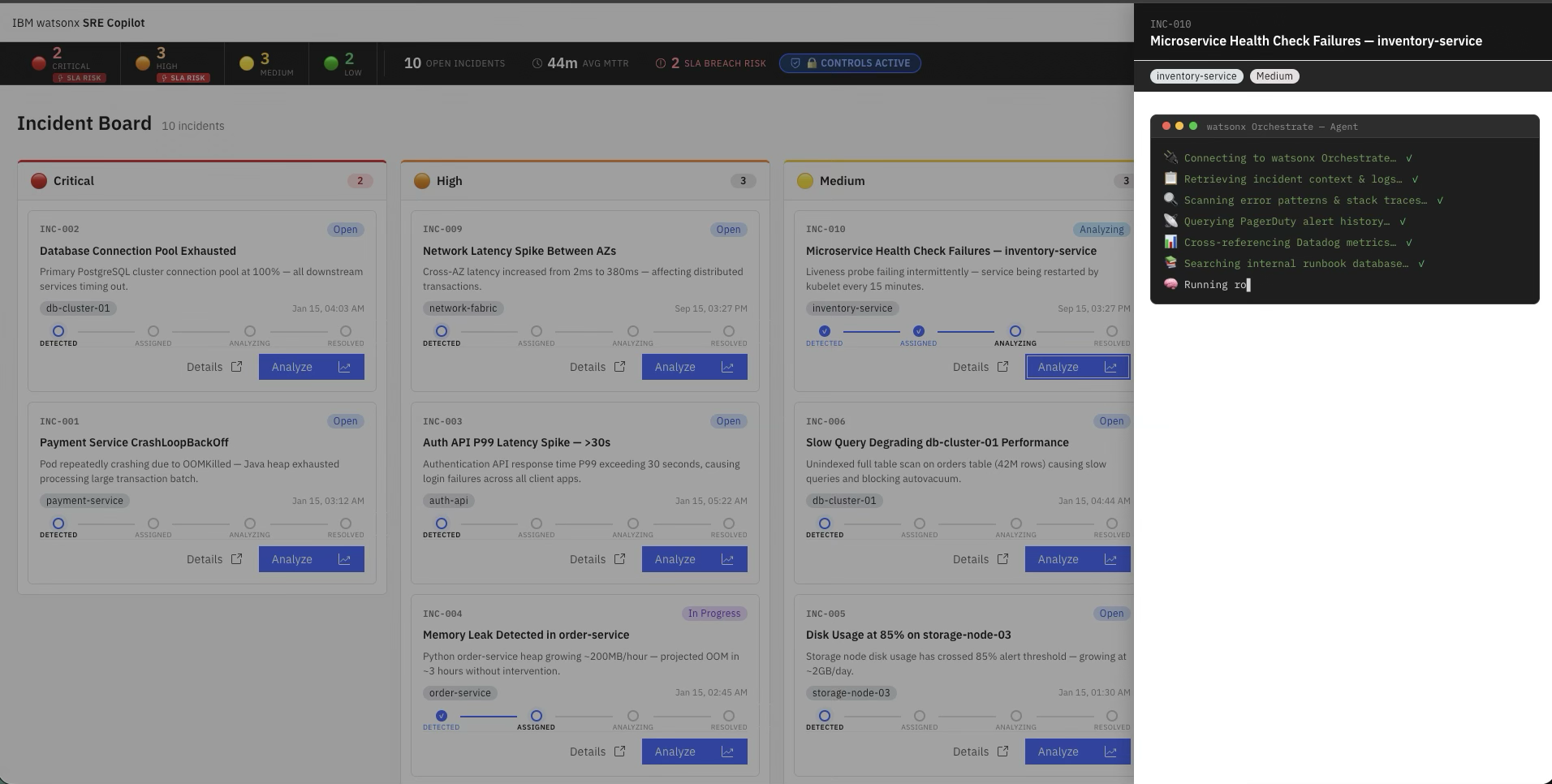Click inventory-service tag in side panel header
The width and height of the screenshot is (1552, 784).
[1196, 76]
